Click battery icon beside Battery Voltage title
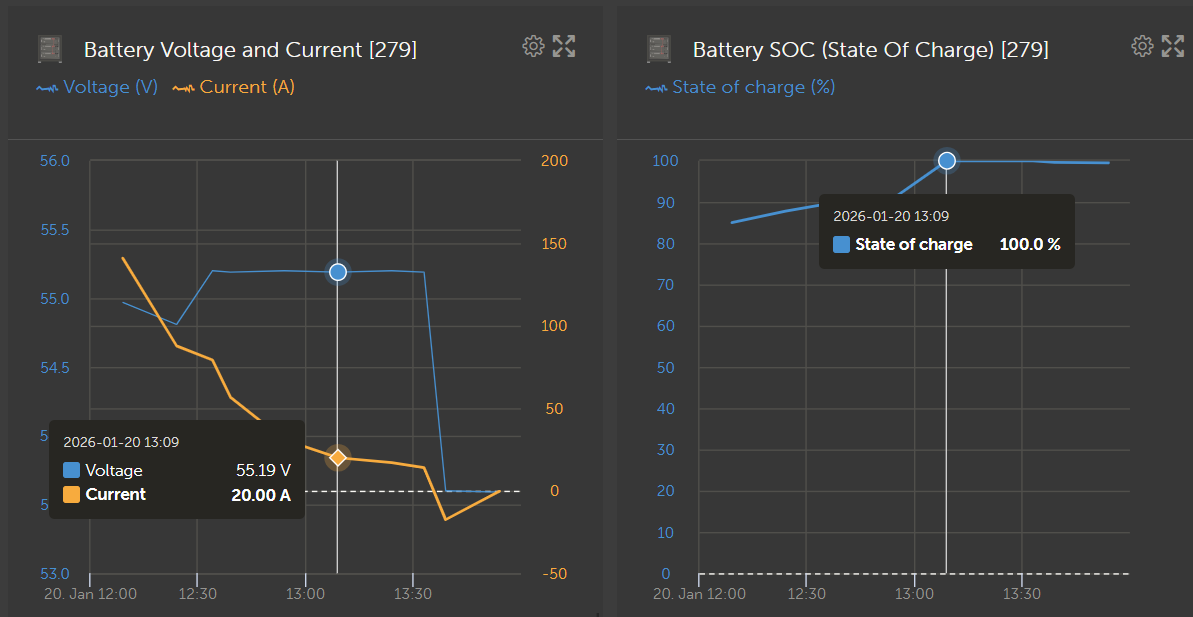 click(x=50, y=49)
